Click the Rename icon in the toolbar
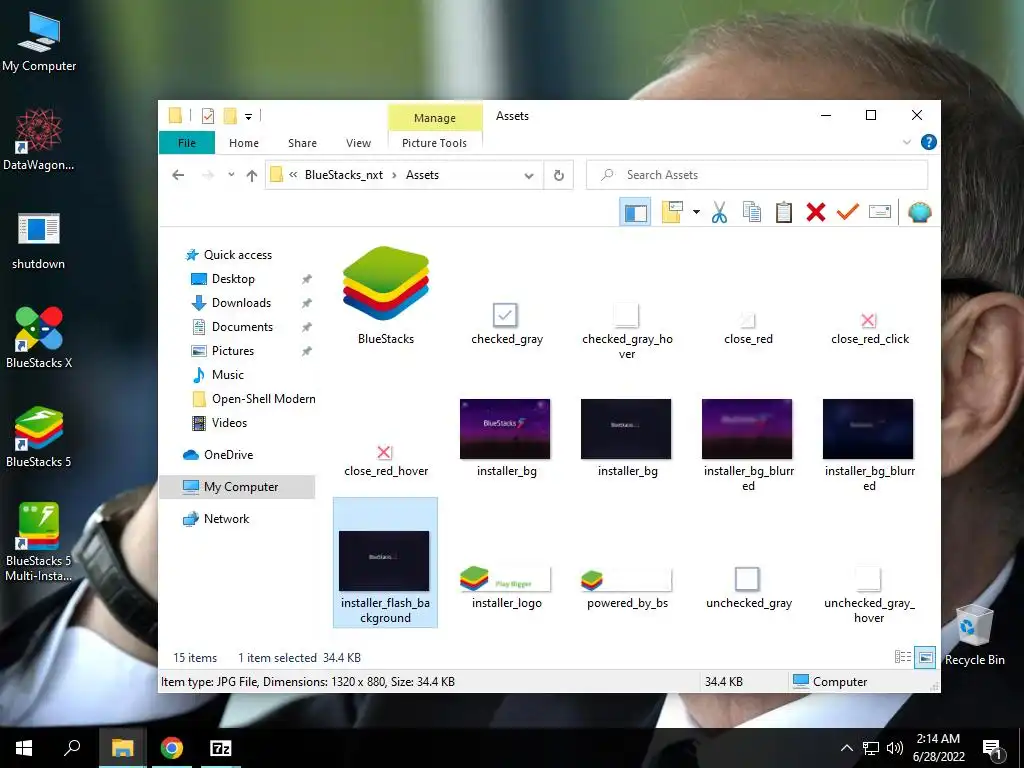The height and width of the screenshot is (768, 1024). (x=880, y=212)
